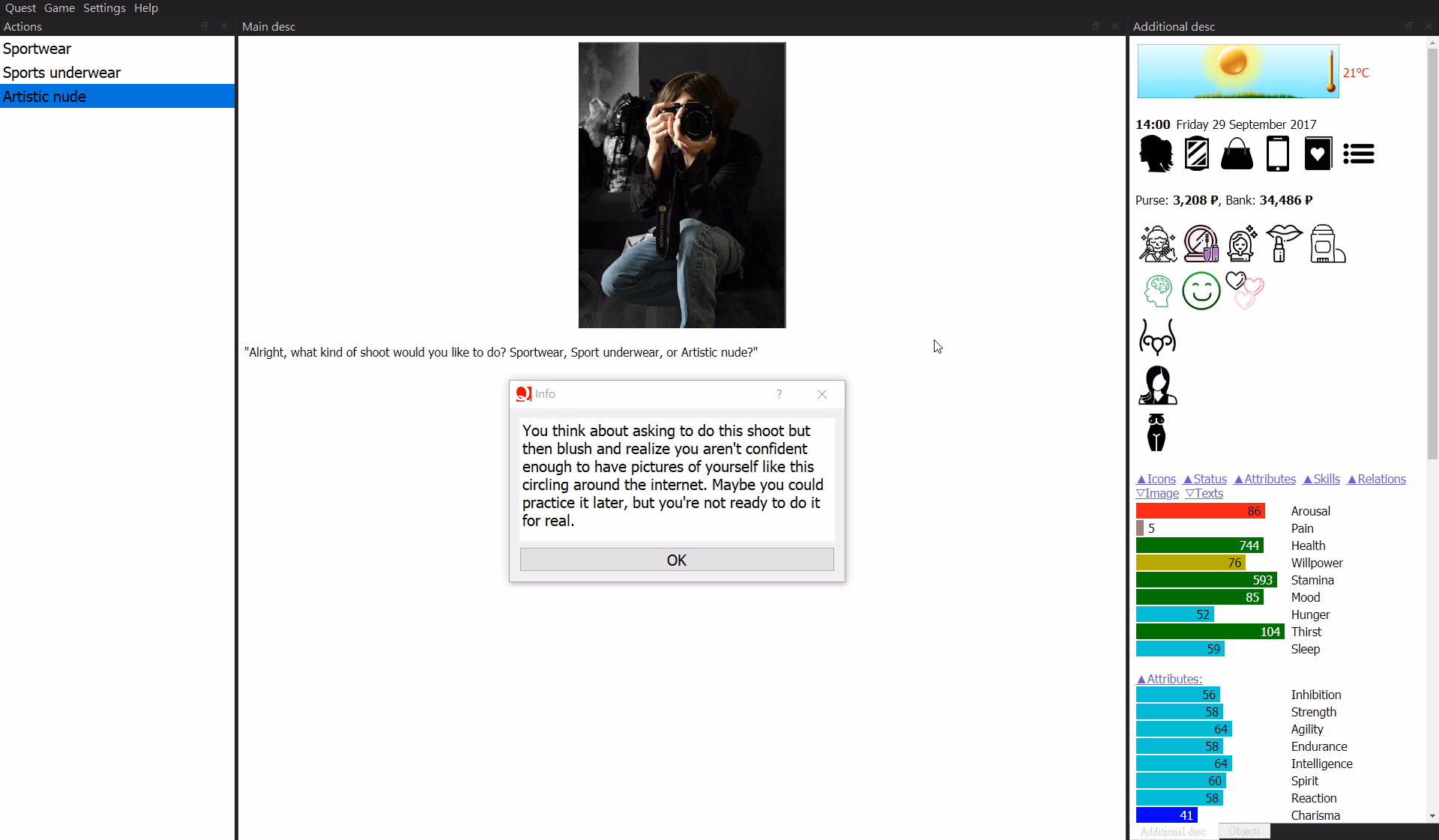Screen dimensions: 1439x840
Task: Click the deodorant stick icon
Action: (1327, 244)
